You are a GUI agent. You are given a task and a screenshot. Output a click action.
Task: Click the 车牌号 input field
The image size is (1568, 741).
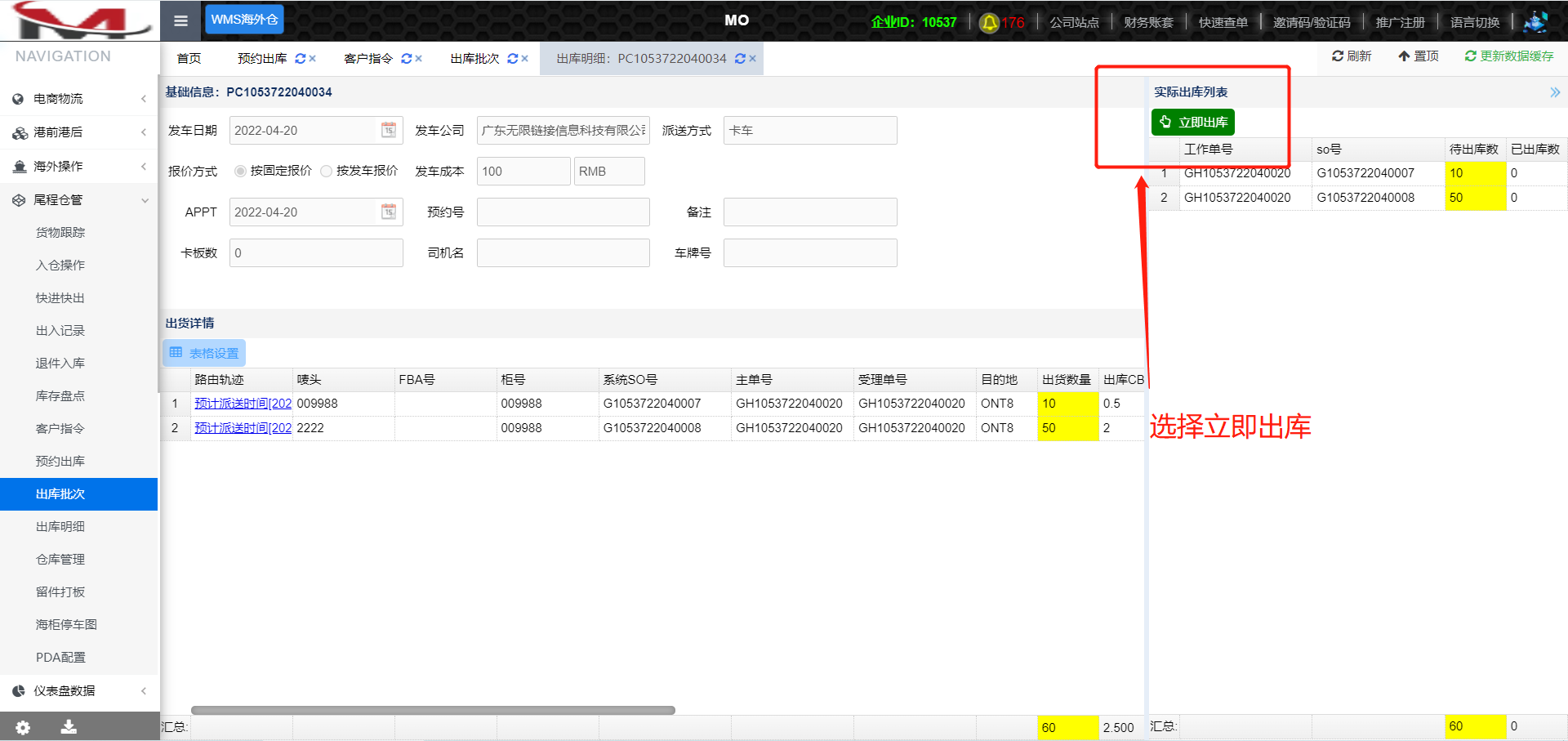pos(810,252)
